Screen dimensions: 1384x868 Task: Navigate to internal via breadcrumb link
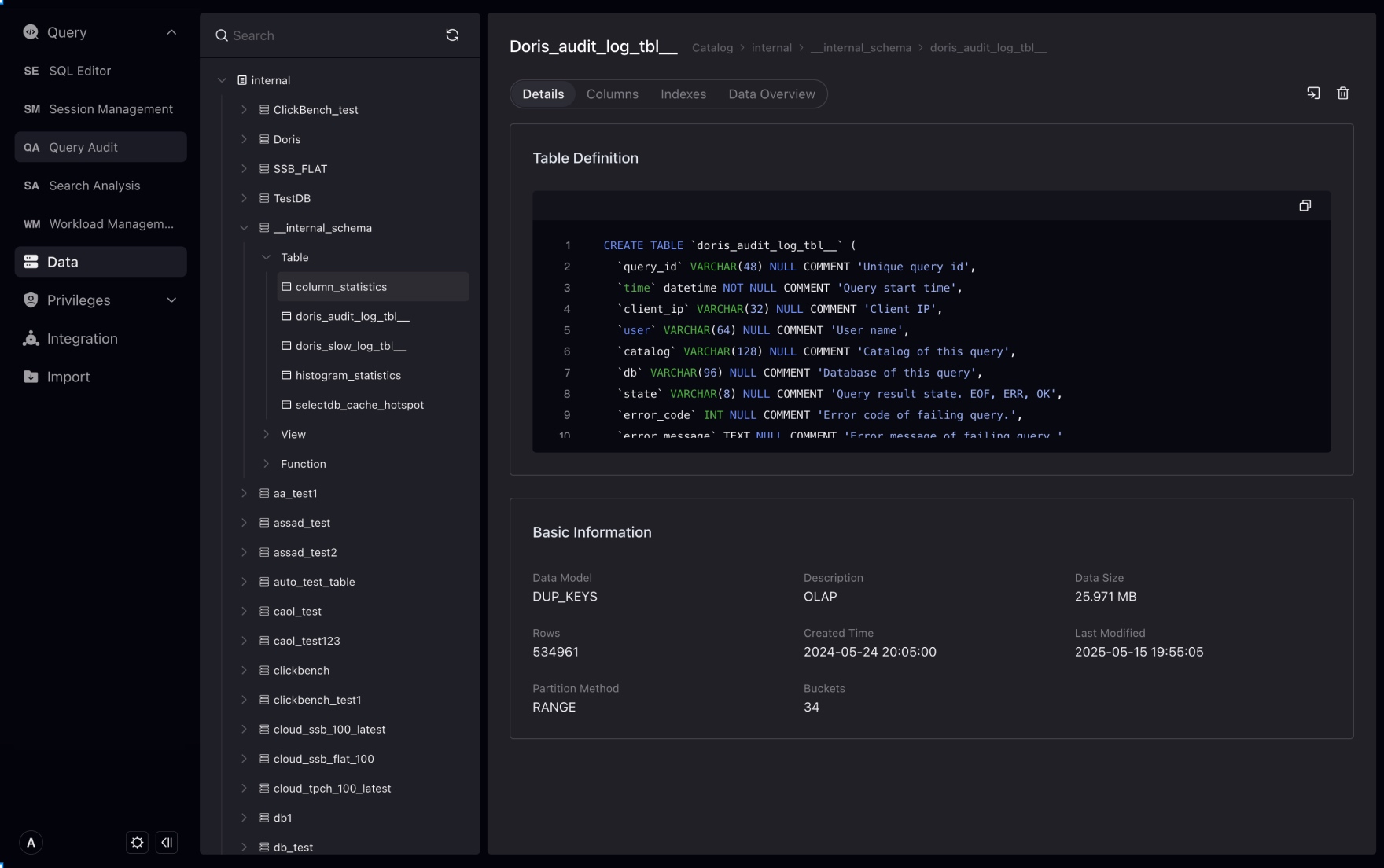point(772,47)
